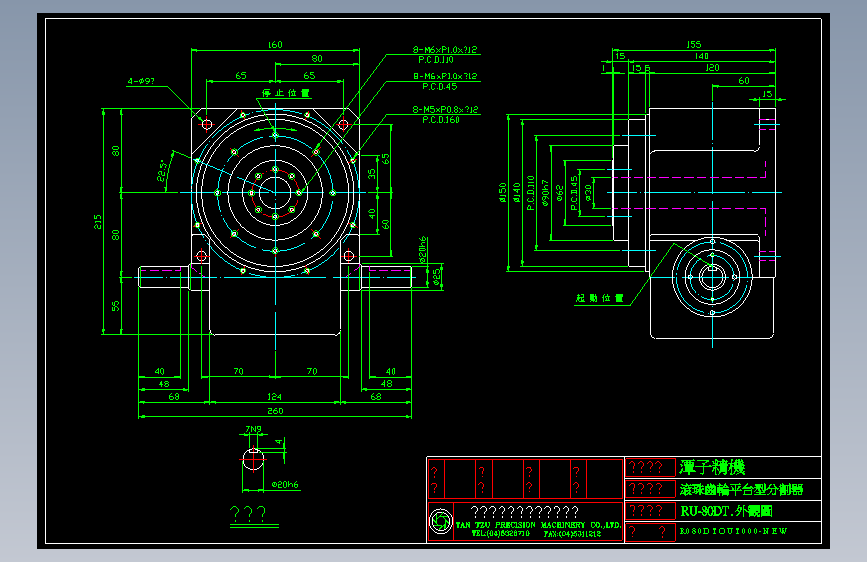The image size is (867, 562).
Task: Select the FAX:(04) number text
Action: point(572,534)
